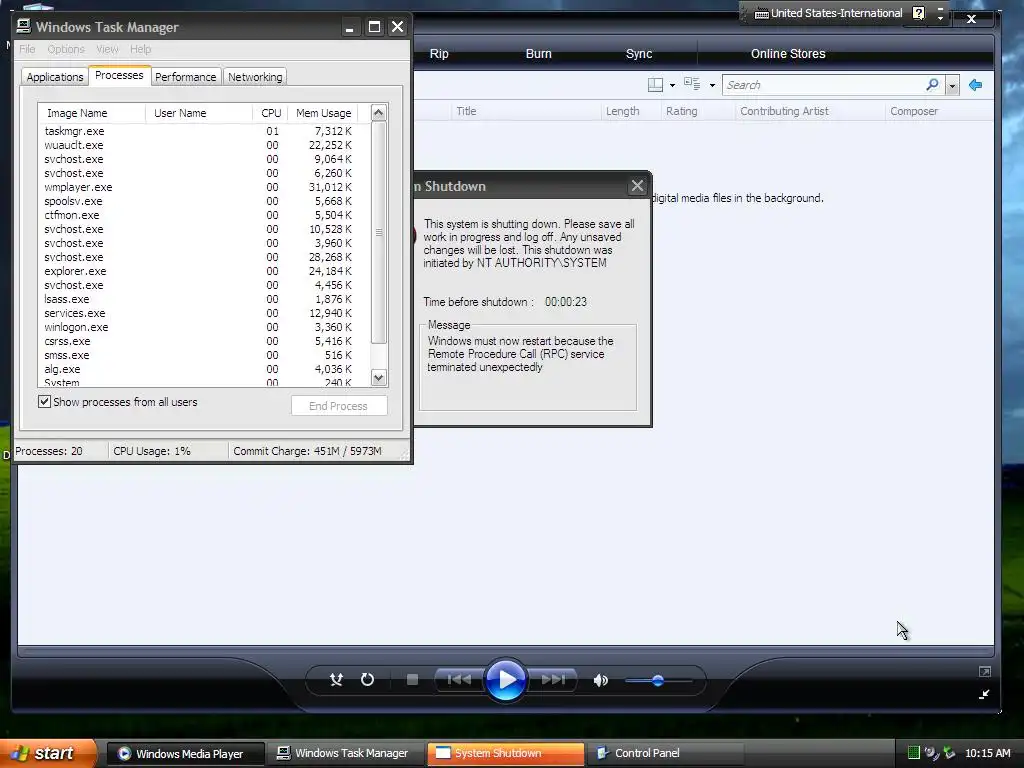
Task: Open Task Manager Options menu
Action: click(66, 49)
